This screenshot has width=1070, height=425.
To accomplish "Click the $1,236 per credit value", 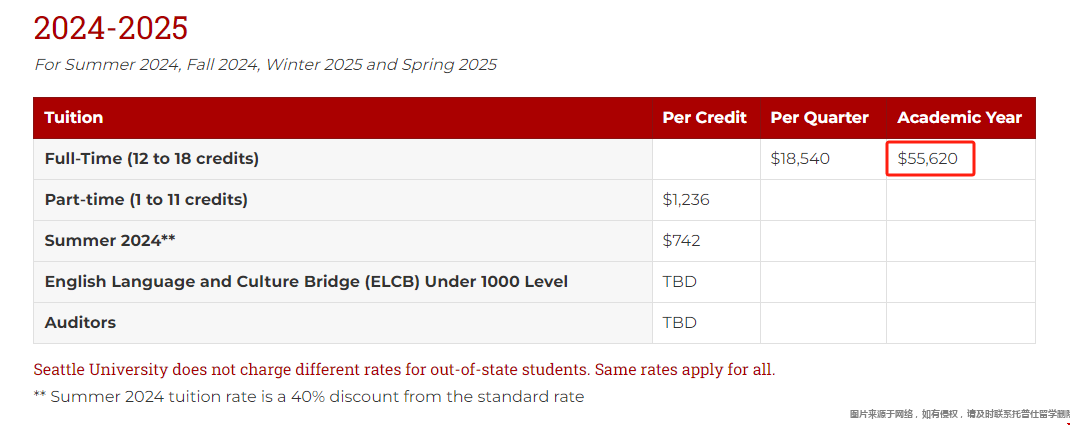I will click(x=686, y=200).
